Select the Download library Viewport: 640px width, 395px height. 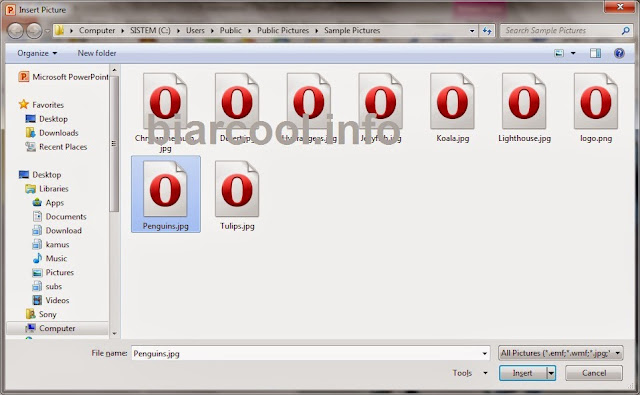[57, 231]
